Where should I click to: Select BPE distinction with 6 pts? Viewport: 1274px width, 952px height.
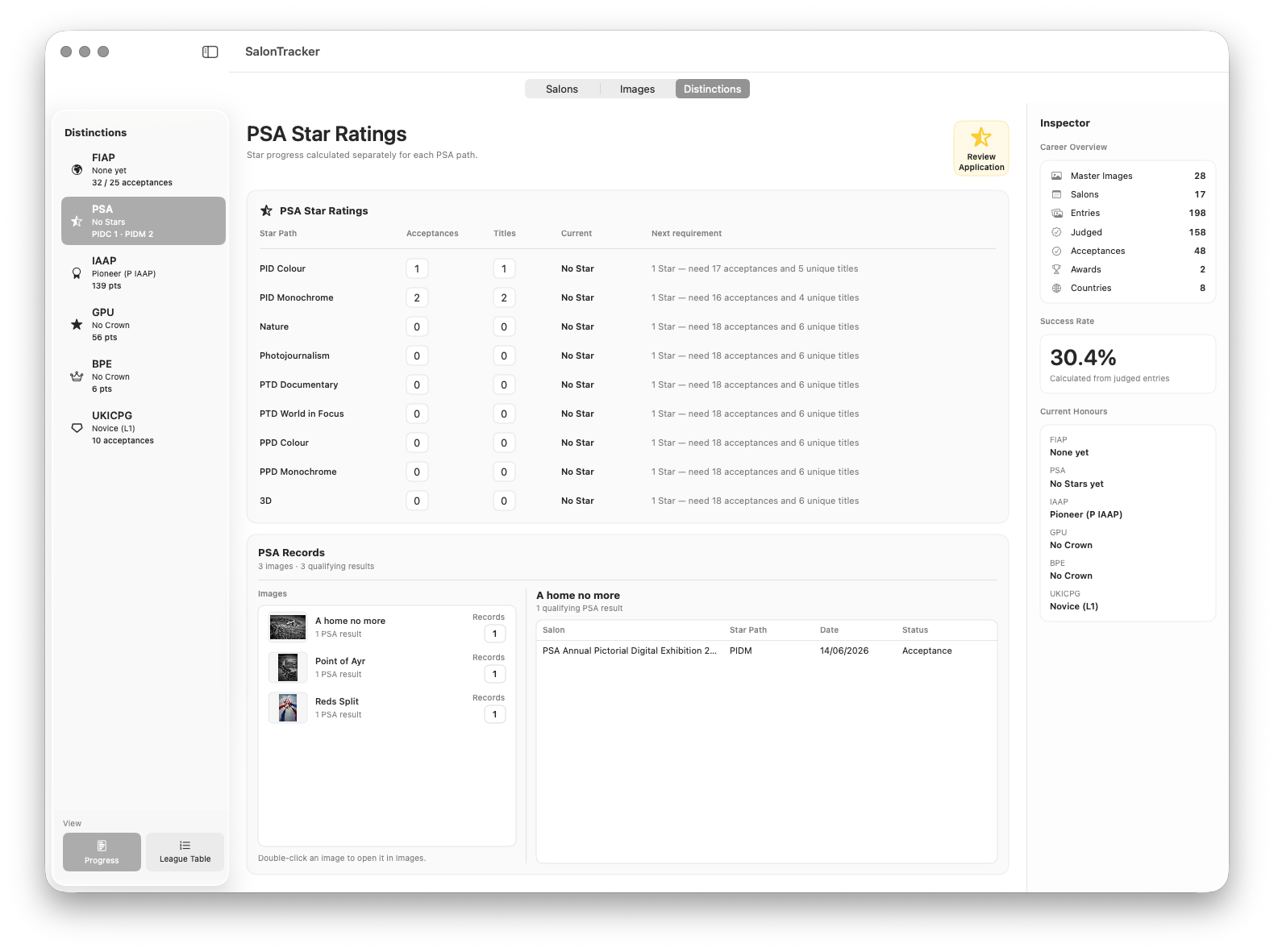pyautogui.click(x=144, y=376)
